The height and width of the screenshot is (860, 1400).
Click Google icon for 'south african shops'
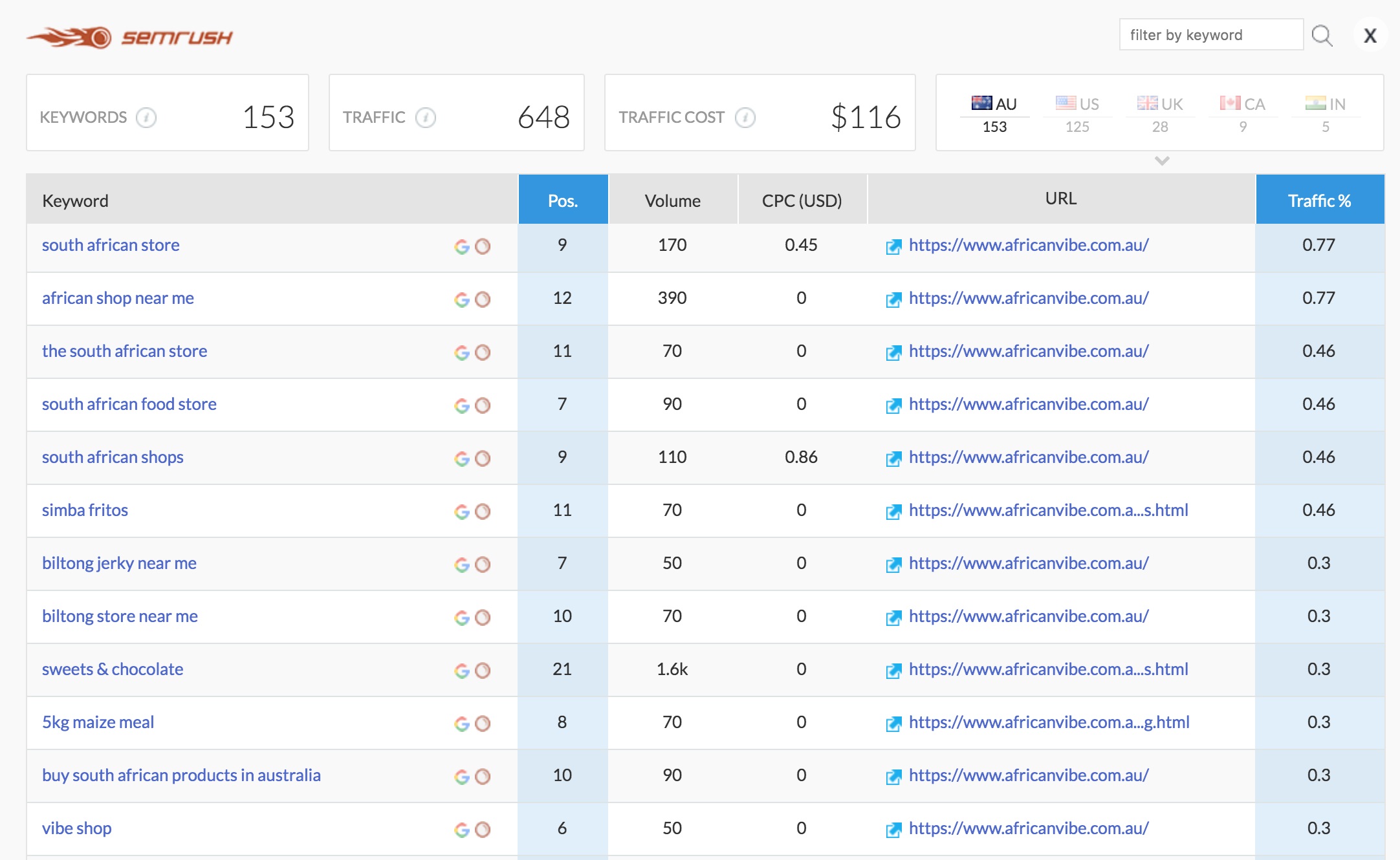click(461, 458)
